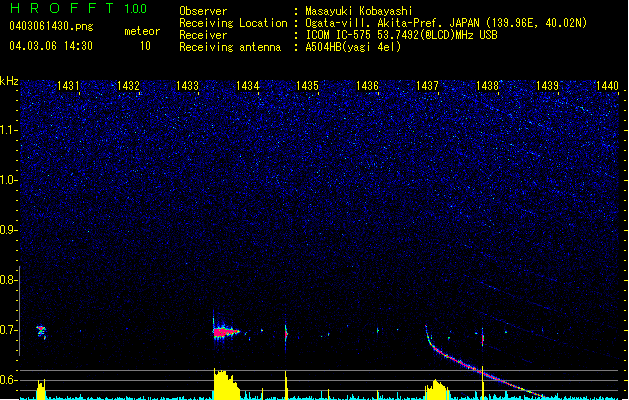Click the 1434 time marker
This screenshot has height=400, width=629.
point(248,86)
